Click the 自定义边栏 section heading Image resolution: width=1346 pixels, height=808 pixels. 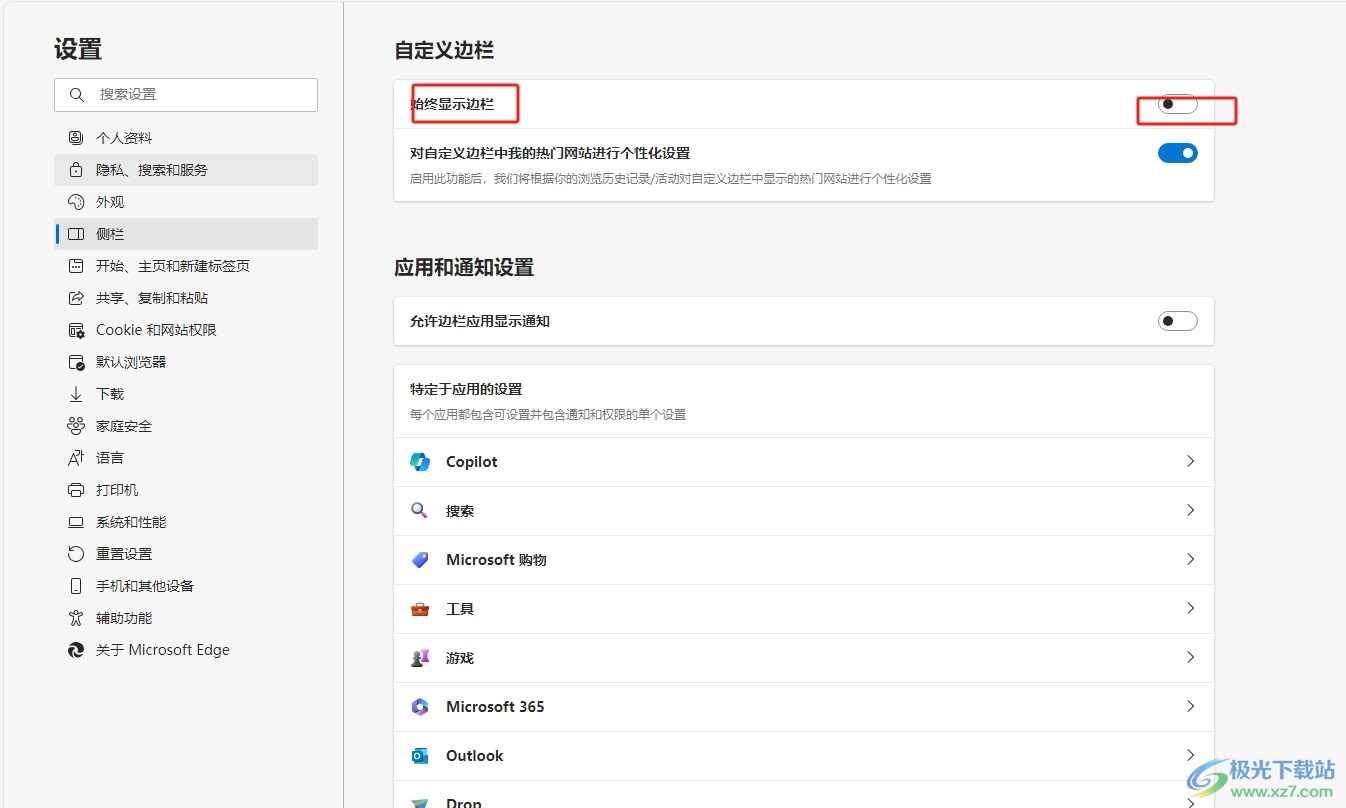coord(444,49)
